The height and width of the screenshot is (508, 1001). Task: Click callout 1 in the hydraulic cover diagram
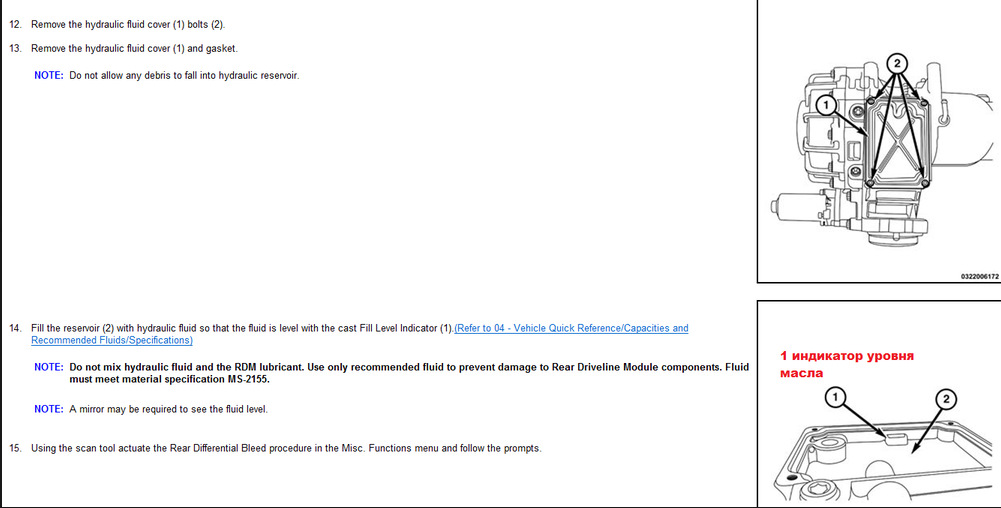826,105
